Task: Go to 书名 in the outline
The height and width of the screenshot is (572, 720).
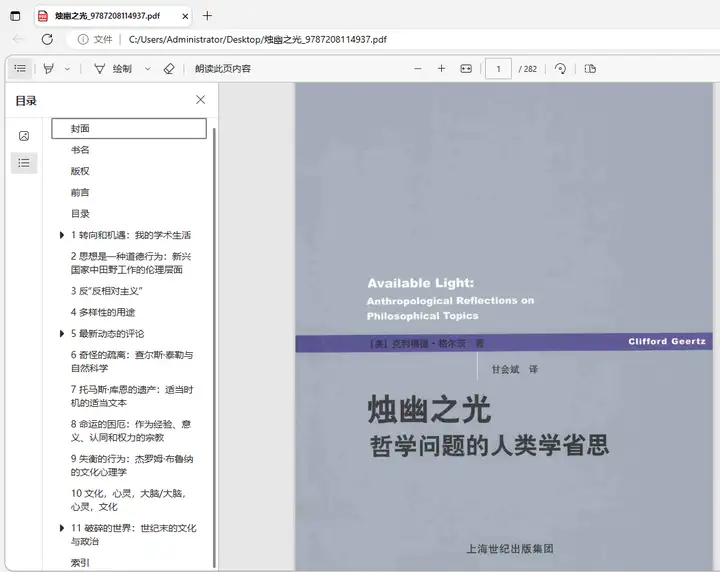Action: click(80, 150)
